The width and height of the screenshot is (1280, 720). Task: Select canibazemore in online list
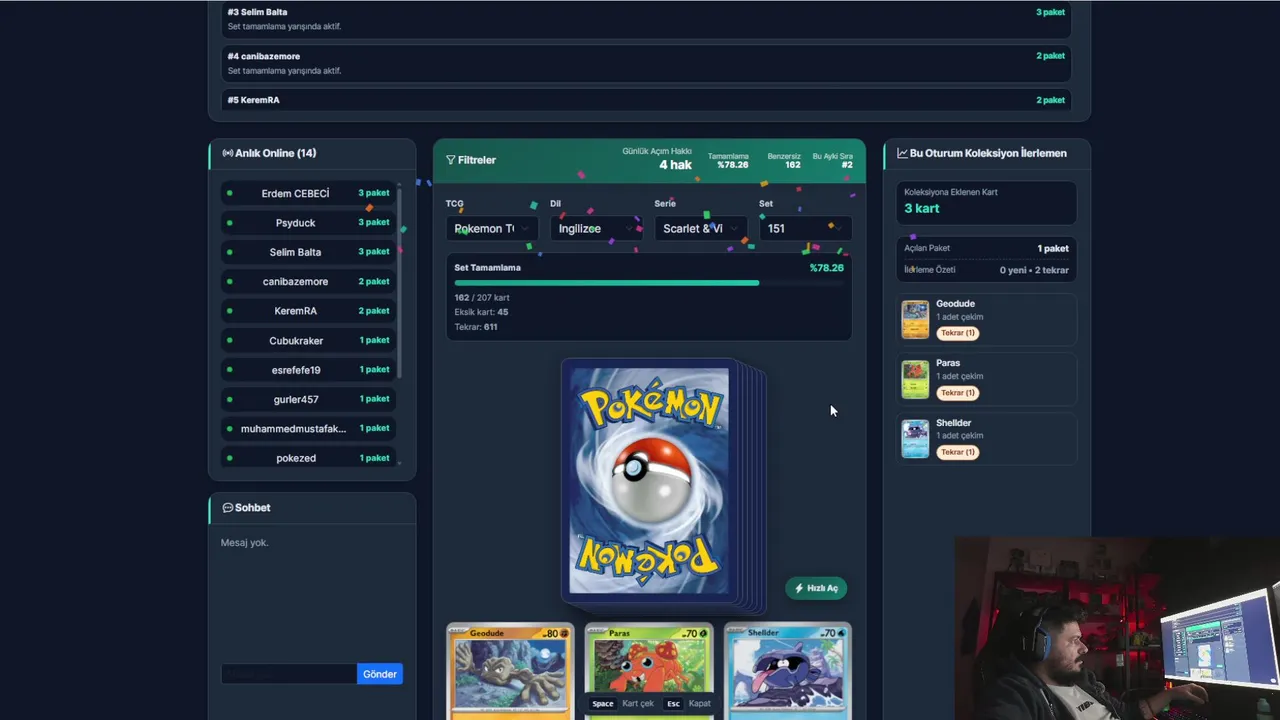click(310, 282)
